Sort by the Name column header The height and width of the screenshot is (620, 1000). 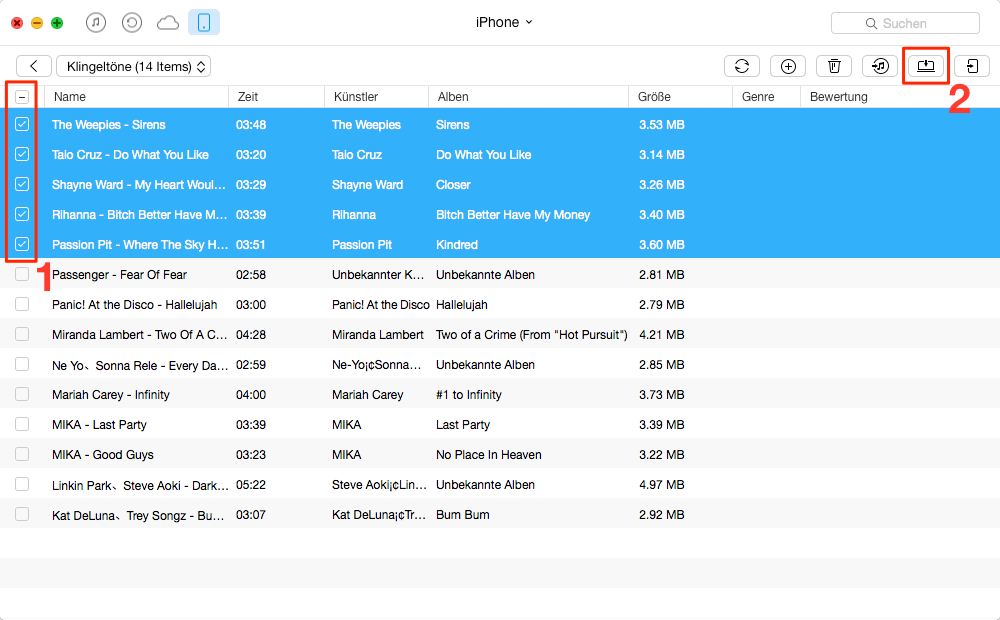pyautogui.click(x=136, y=97)
